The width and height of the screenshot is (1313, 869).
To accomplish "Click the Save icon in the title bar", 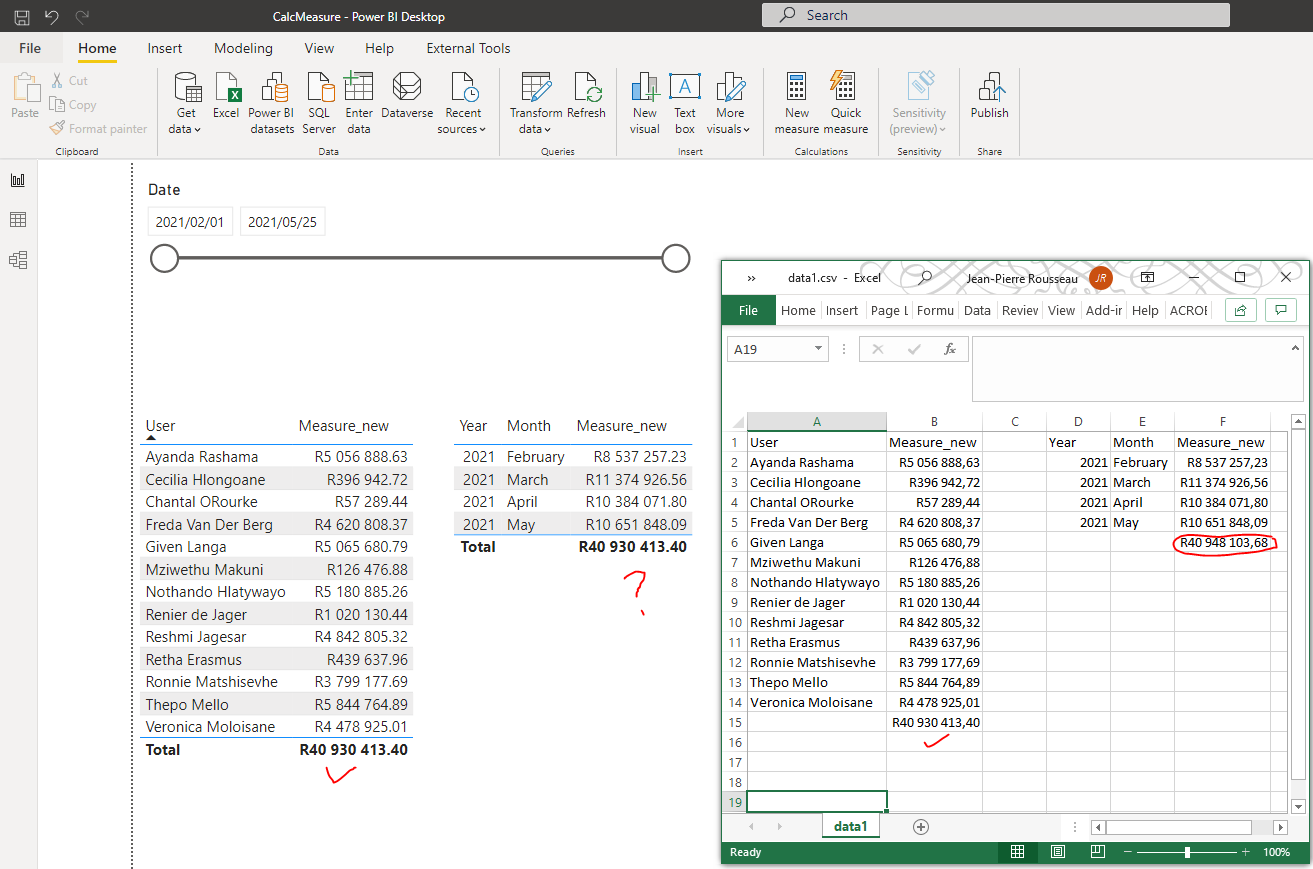I will [x=21, y=17].
